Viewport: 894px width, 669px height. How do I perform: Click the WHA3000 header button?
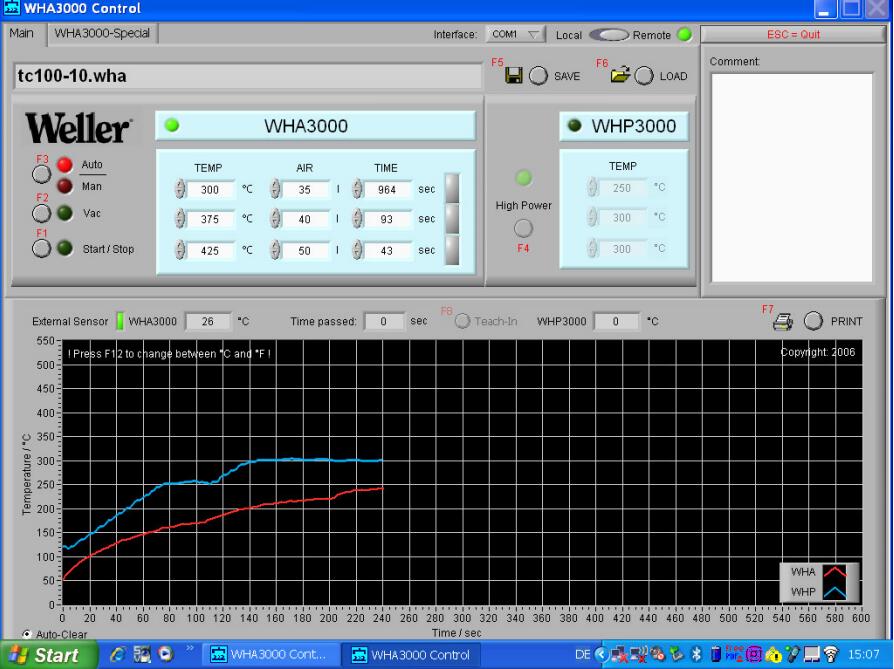(x=315, y=125)
